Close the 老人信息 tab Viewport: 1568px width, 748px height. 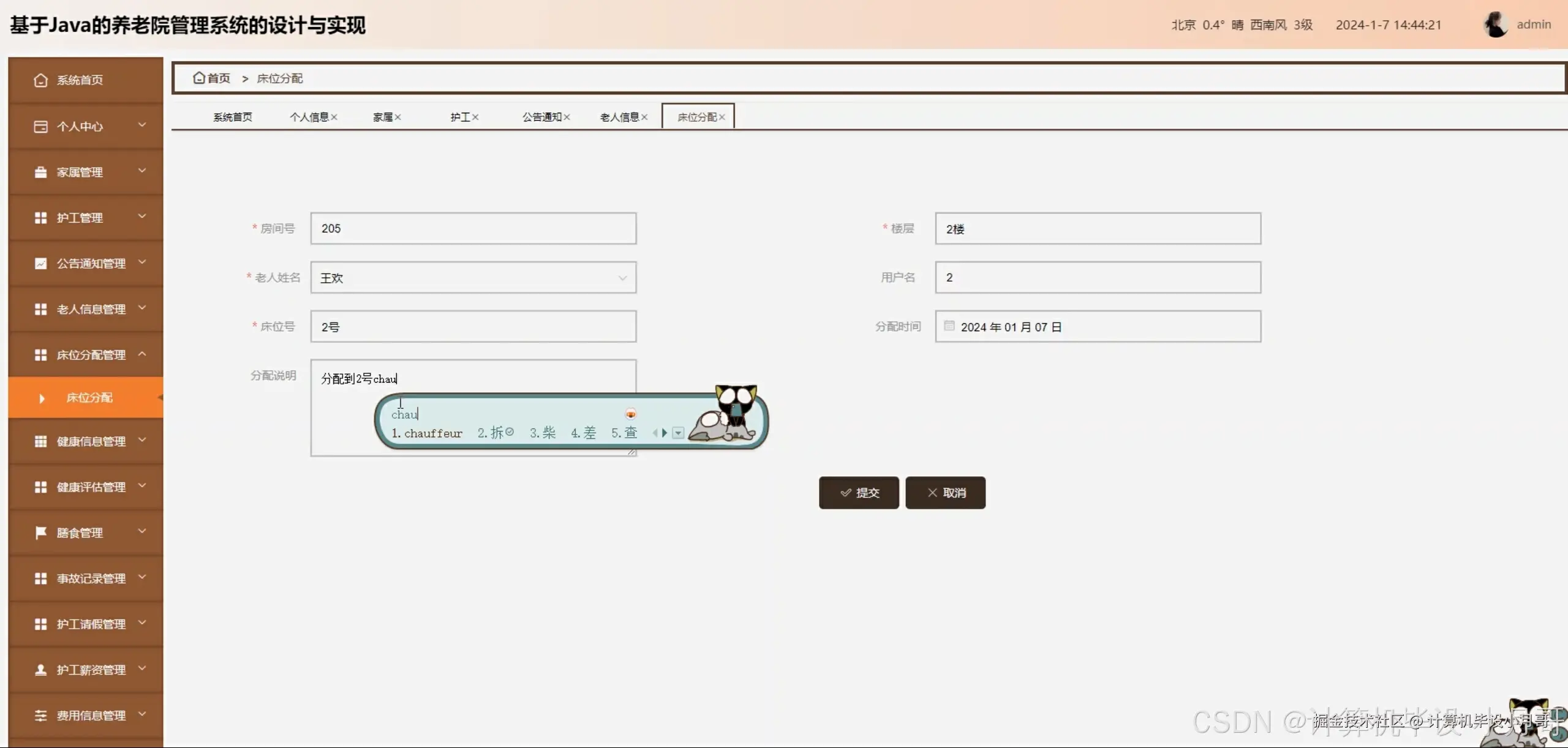[x=644, y=117]
